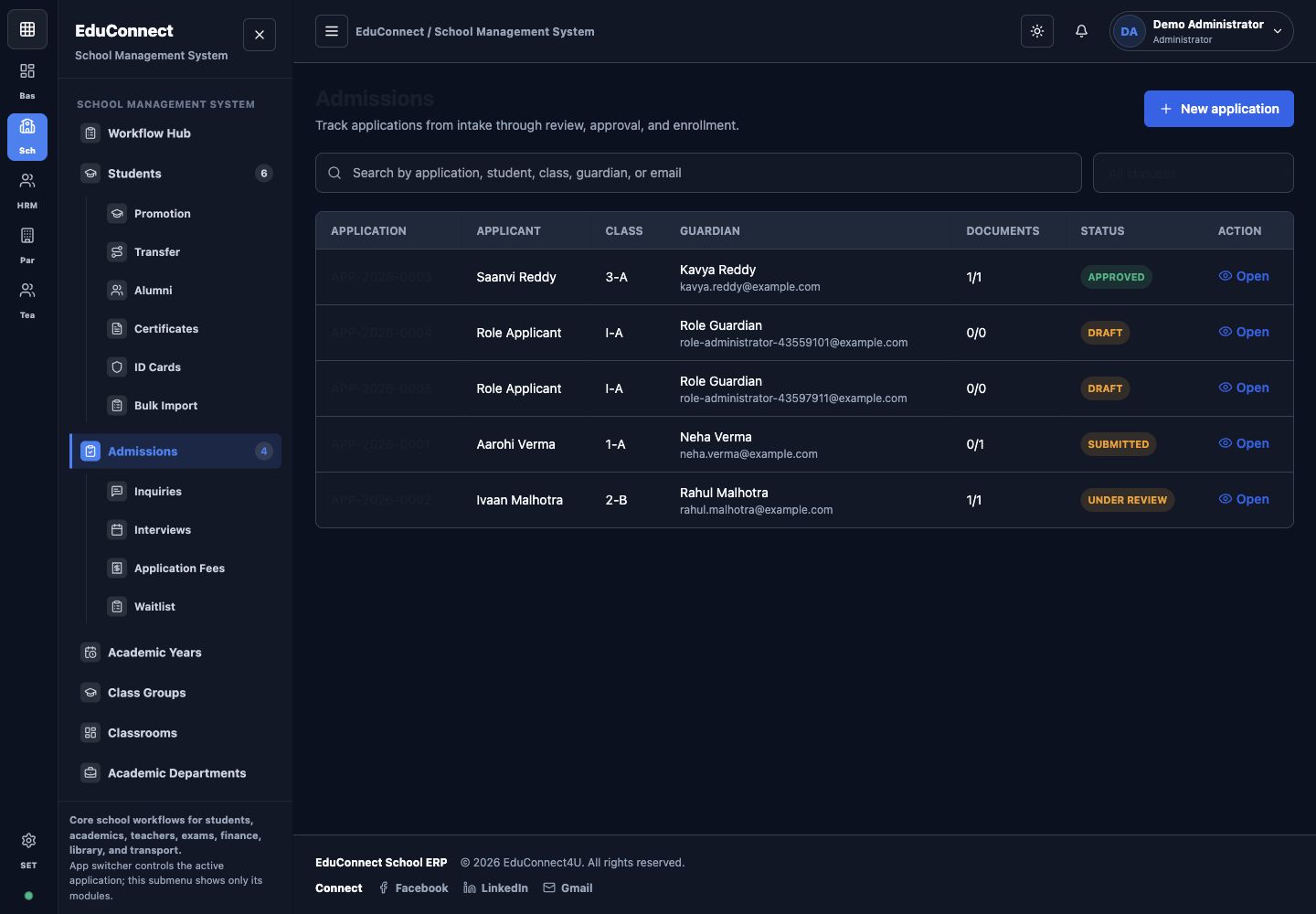Select guardian email kavya.reddy@example.com

750,287
